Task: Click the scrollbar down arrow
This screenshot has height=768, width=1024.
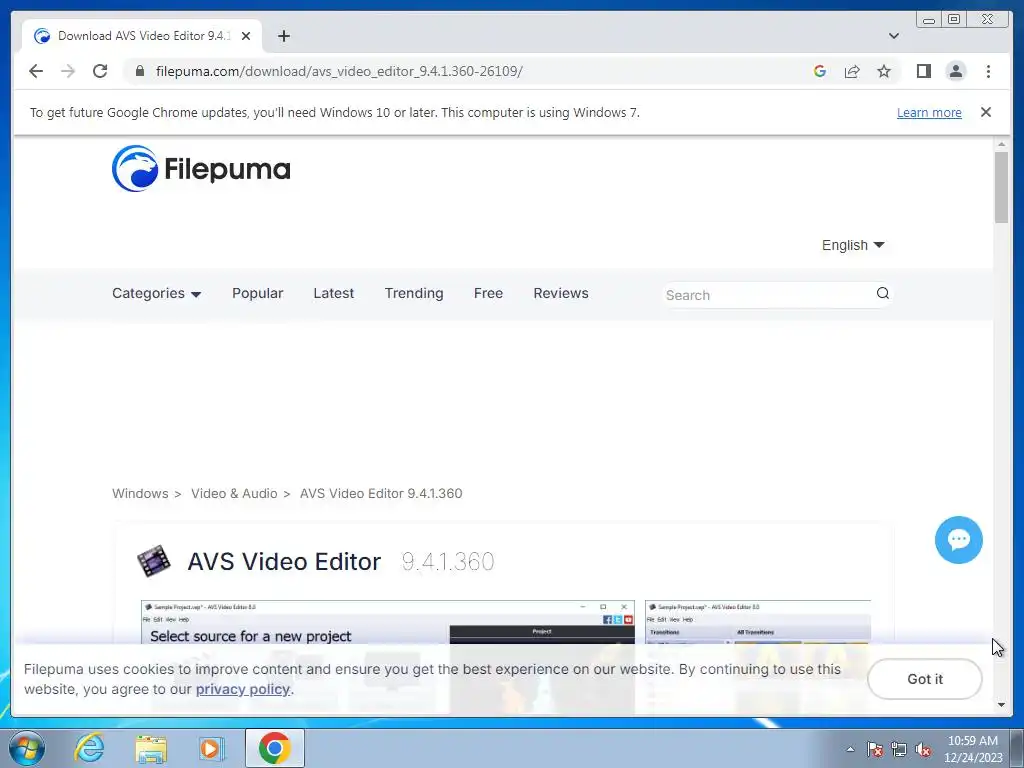Action: (x=1002, y=705)
